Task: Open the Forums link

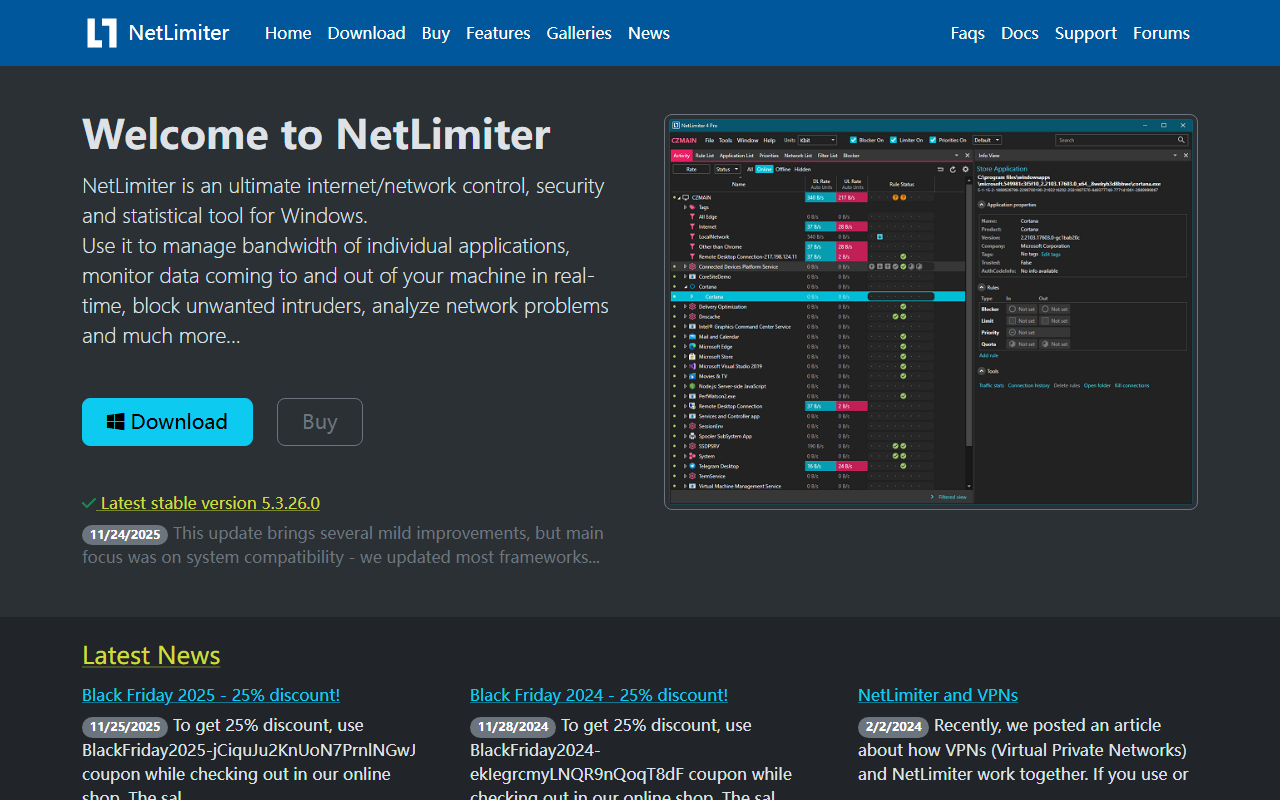Action: [x=1161, y=33]
